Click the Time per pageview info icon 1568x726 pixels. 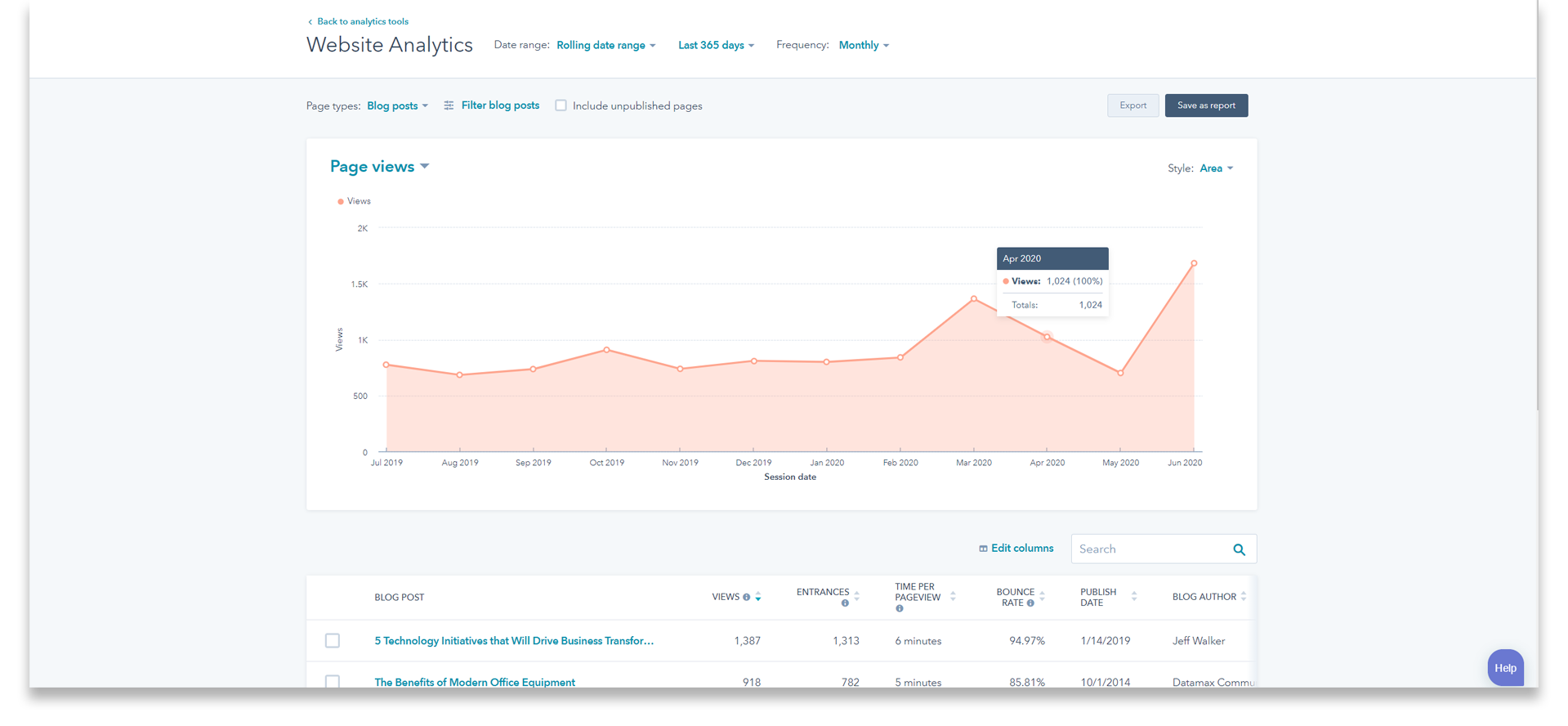coord(899,608)
